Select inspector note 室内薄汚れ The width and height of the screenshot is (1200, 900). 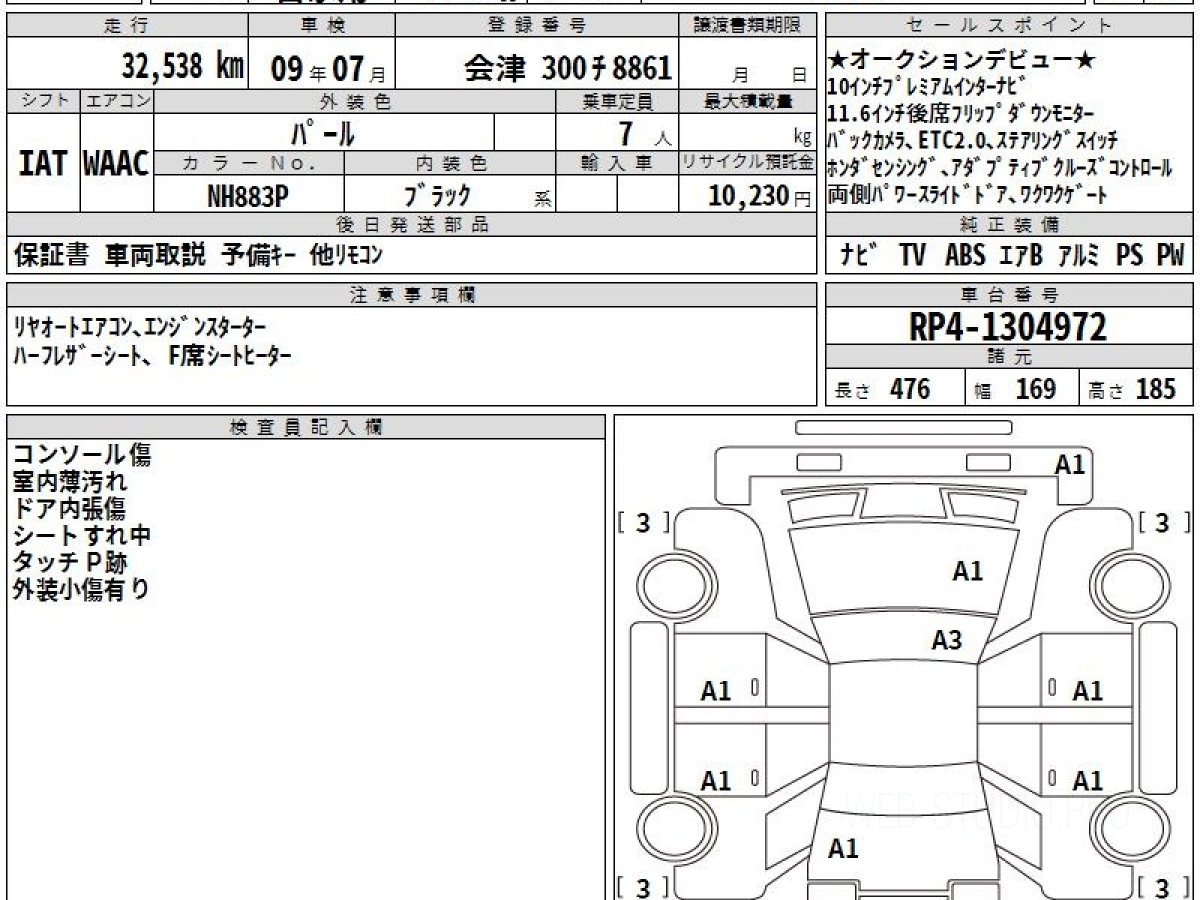[x=70, y=482]
